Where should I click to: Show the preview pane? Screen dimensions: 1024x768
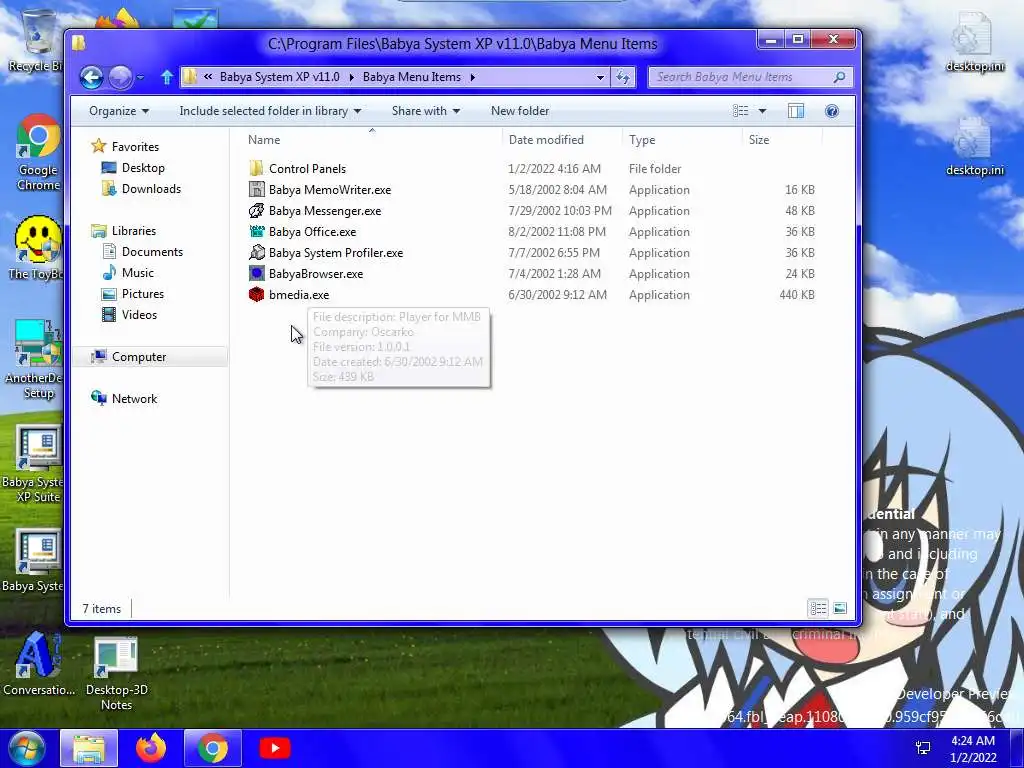pos(795,111)
